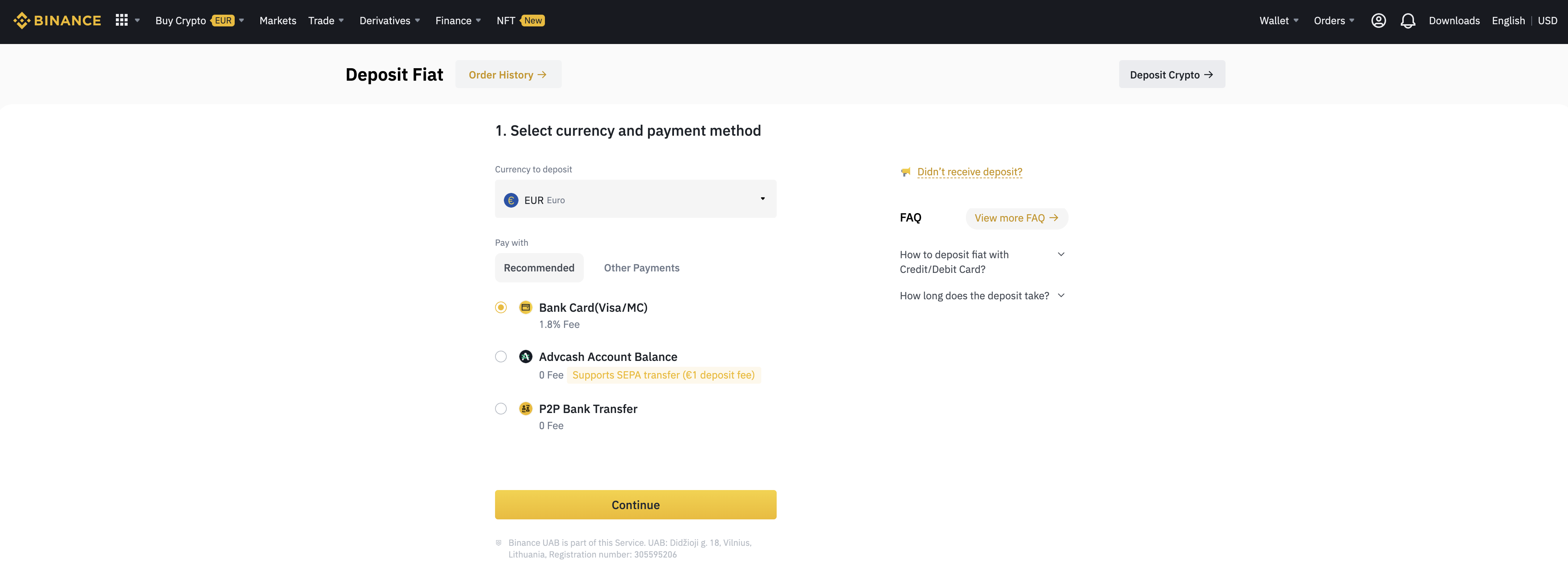Select the P2P Bank Transfer radio button
This screenshot has width=1568, height=581.
tap(500, 408)
